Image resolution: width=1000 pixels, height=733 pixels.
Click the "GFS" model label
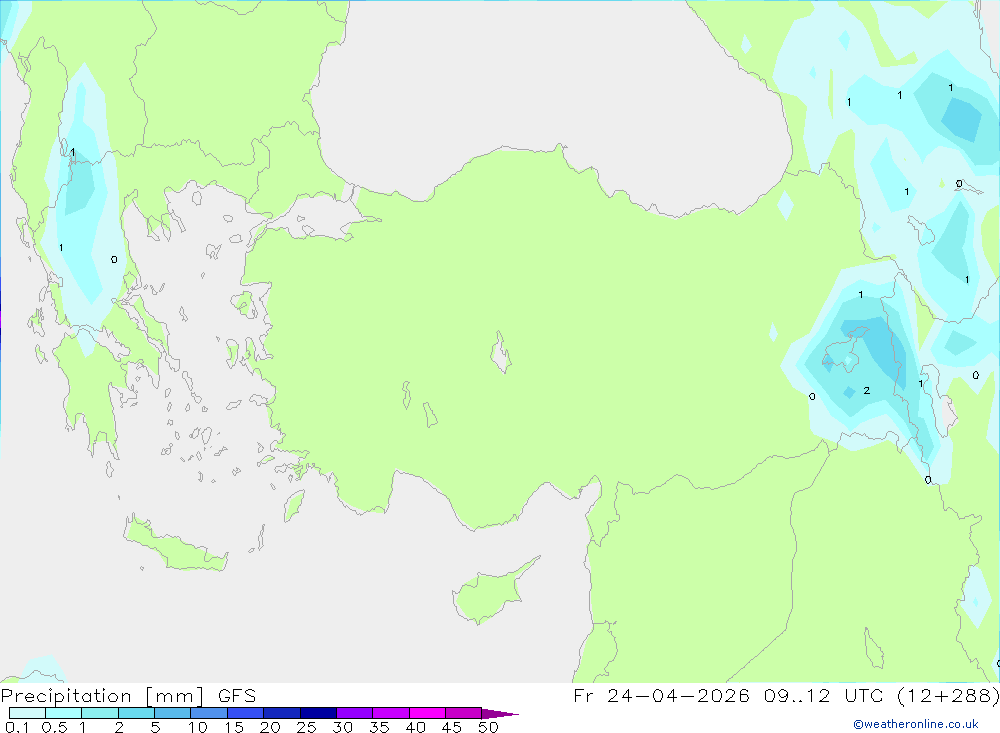[x=237, y=696]
